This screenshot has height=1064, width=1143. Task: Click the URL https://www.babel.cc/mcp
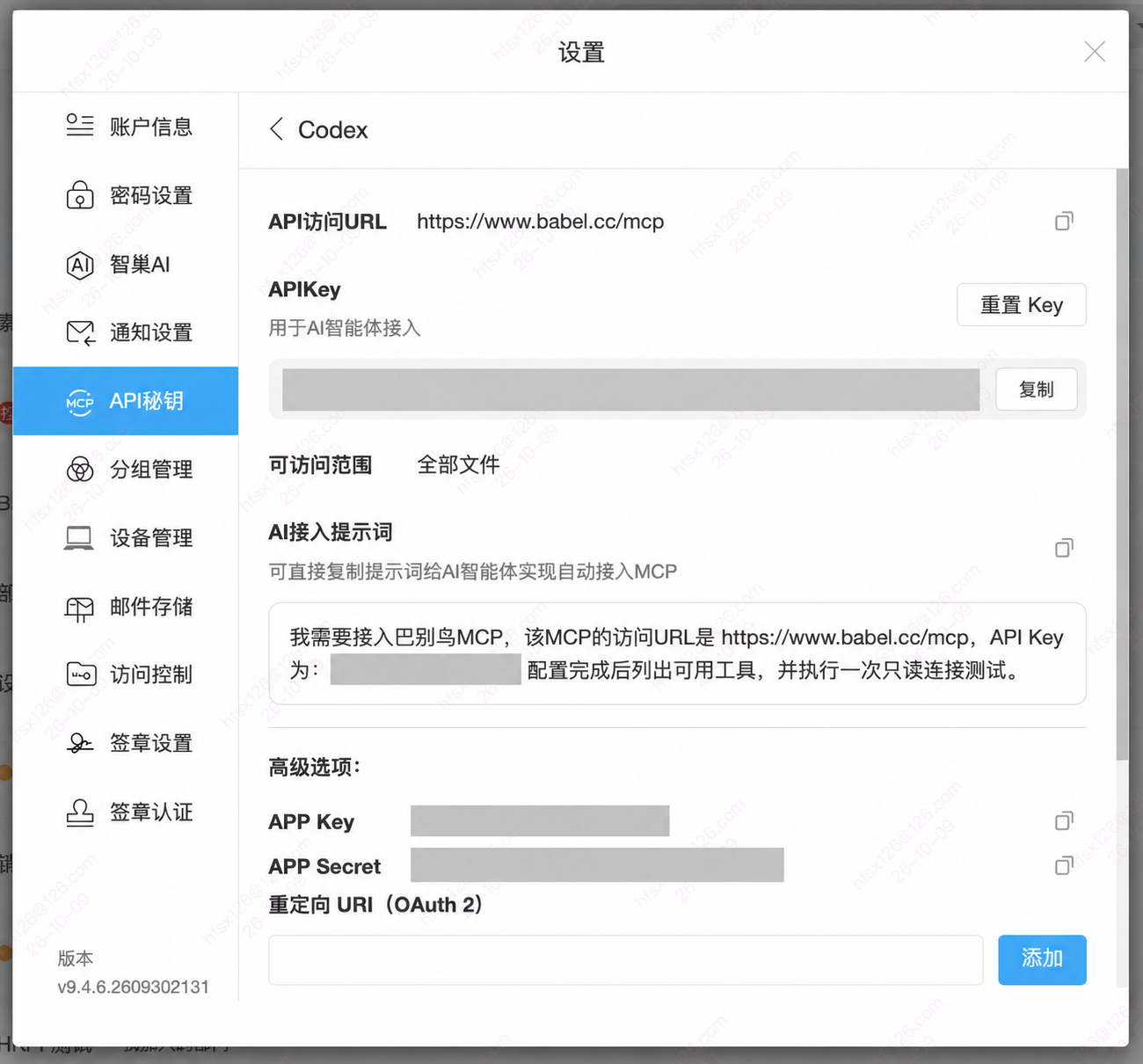(x=540, y=222)
